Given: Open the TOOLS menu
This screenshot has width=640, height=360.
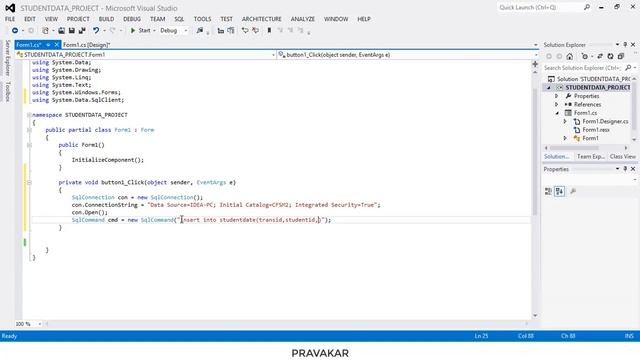Looking at the screenshot, I should pyautogui.click(x=202, y=19).
